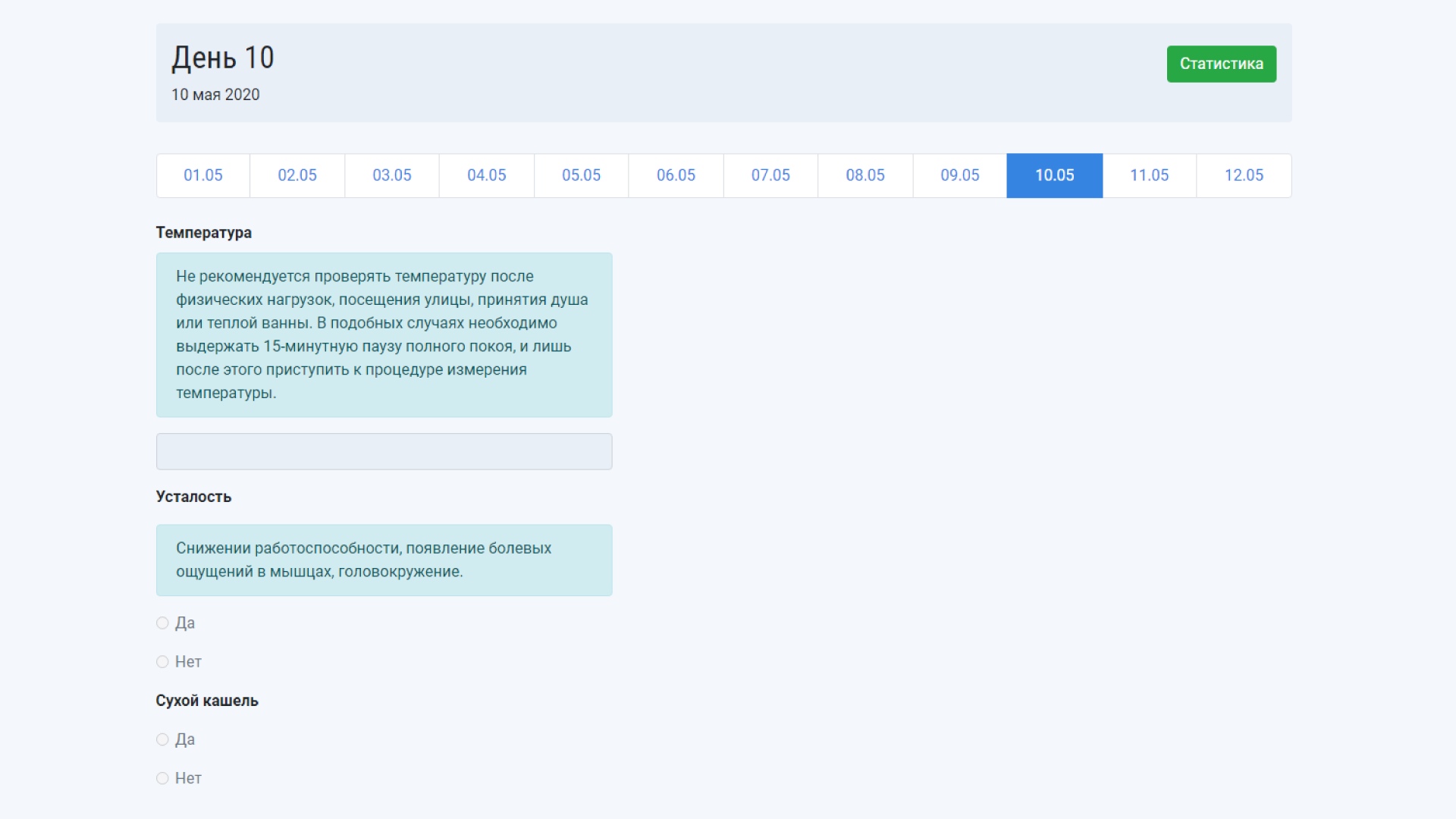Click the active 10.05 date tab
Screen dimensions: 1456x819
(1054, 175)
